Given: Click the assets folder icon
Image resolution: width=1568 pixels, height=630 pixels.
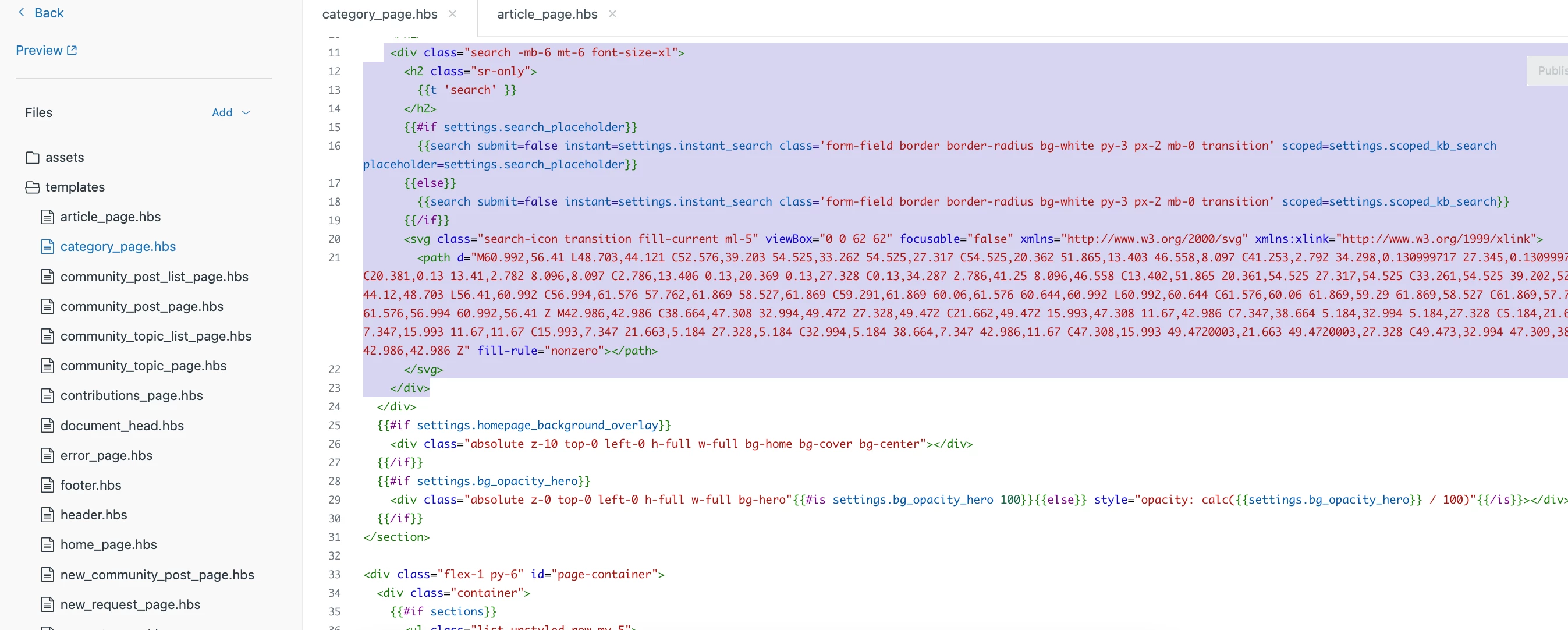Looking at the screenshot, I should pyautogui.click(x=32, y=158).
